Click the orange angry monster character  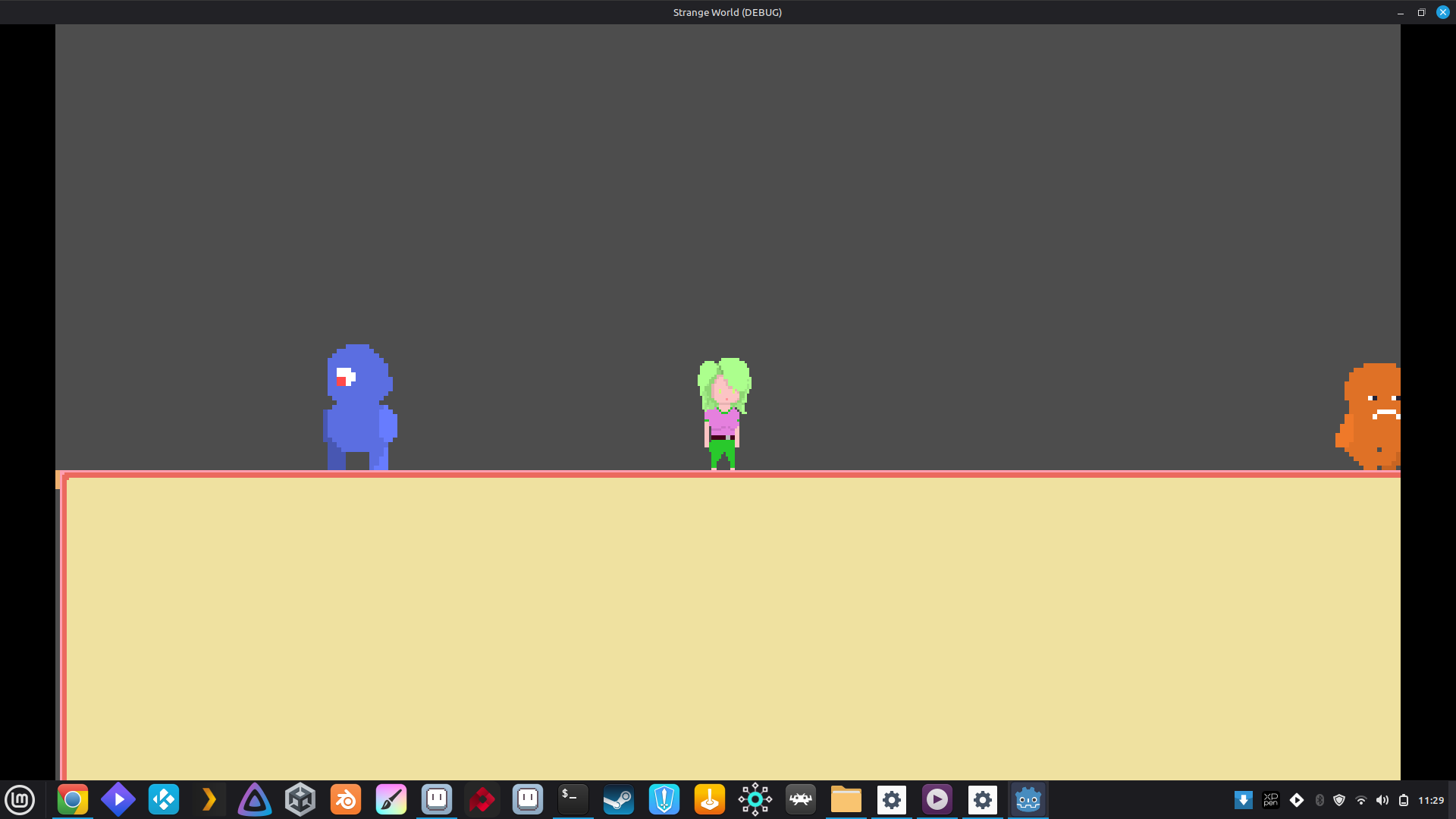(1371, 417)
